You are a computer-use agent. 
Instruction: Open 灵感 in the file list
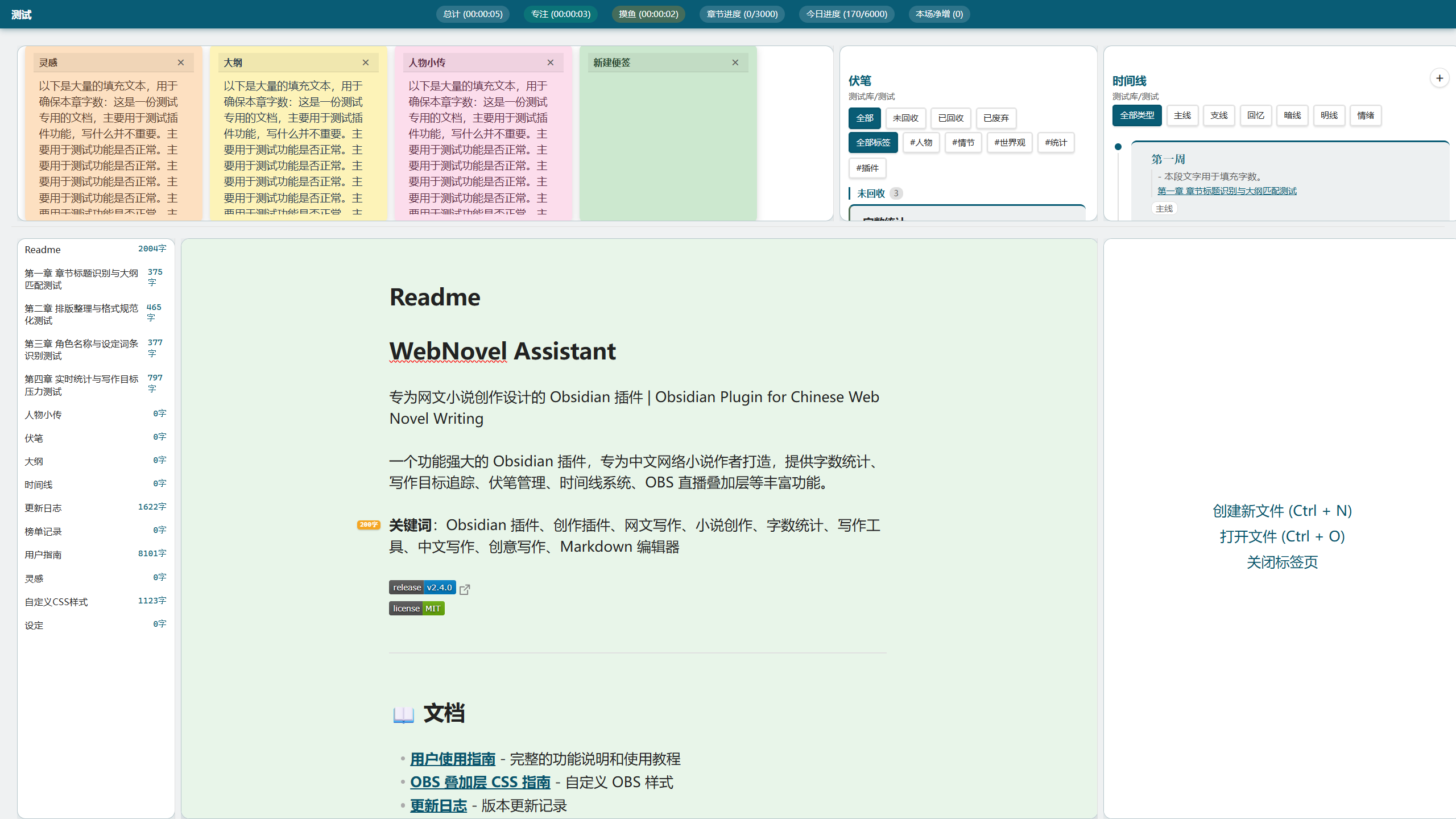96,578
